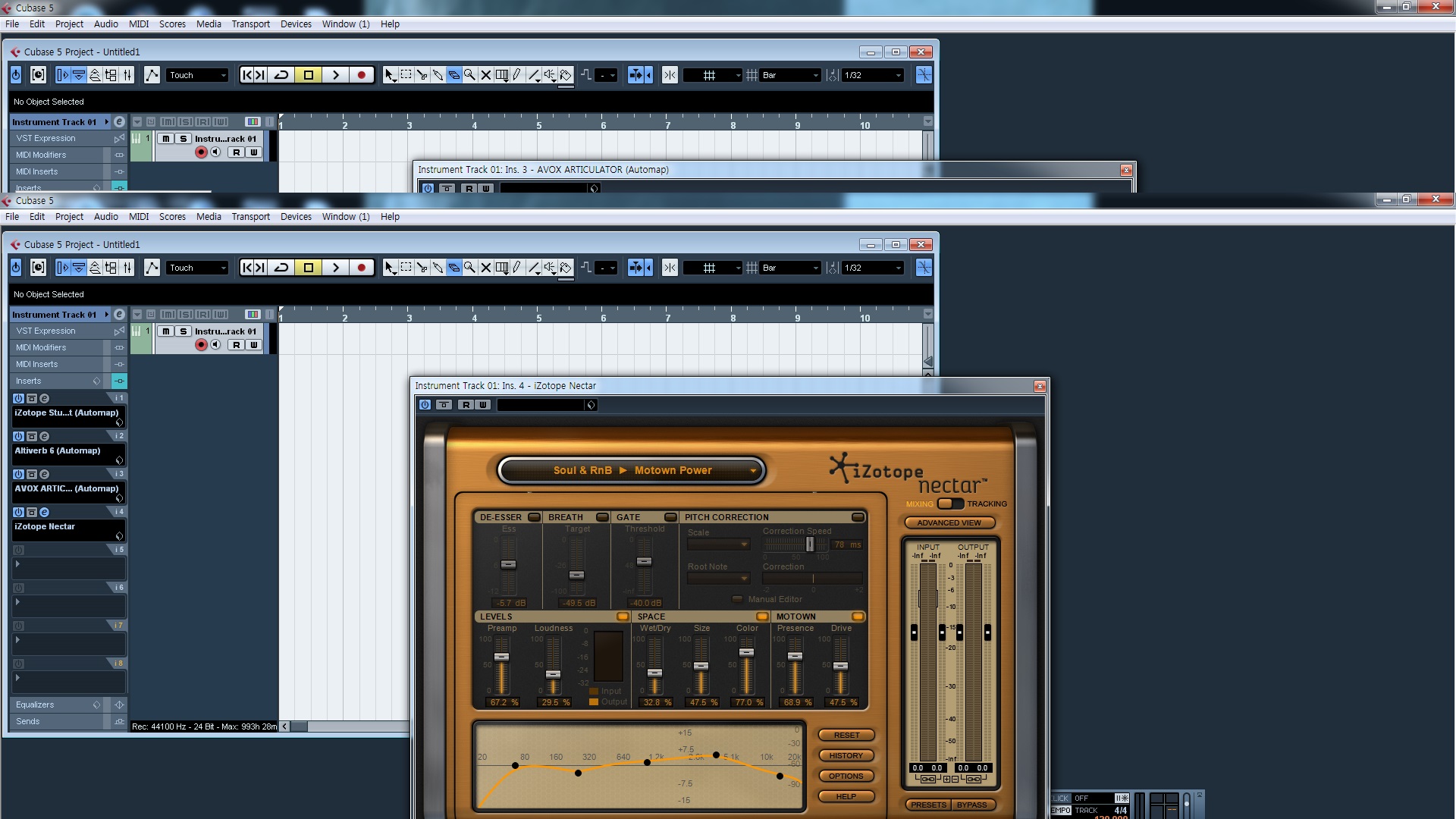
Task: Click the Loop button in transport
Action: 283,268
